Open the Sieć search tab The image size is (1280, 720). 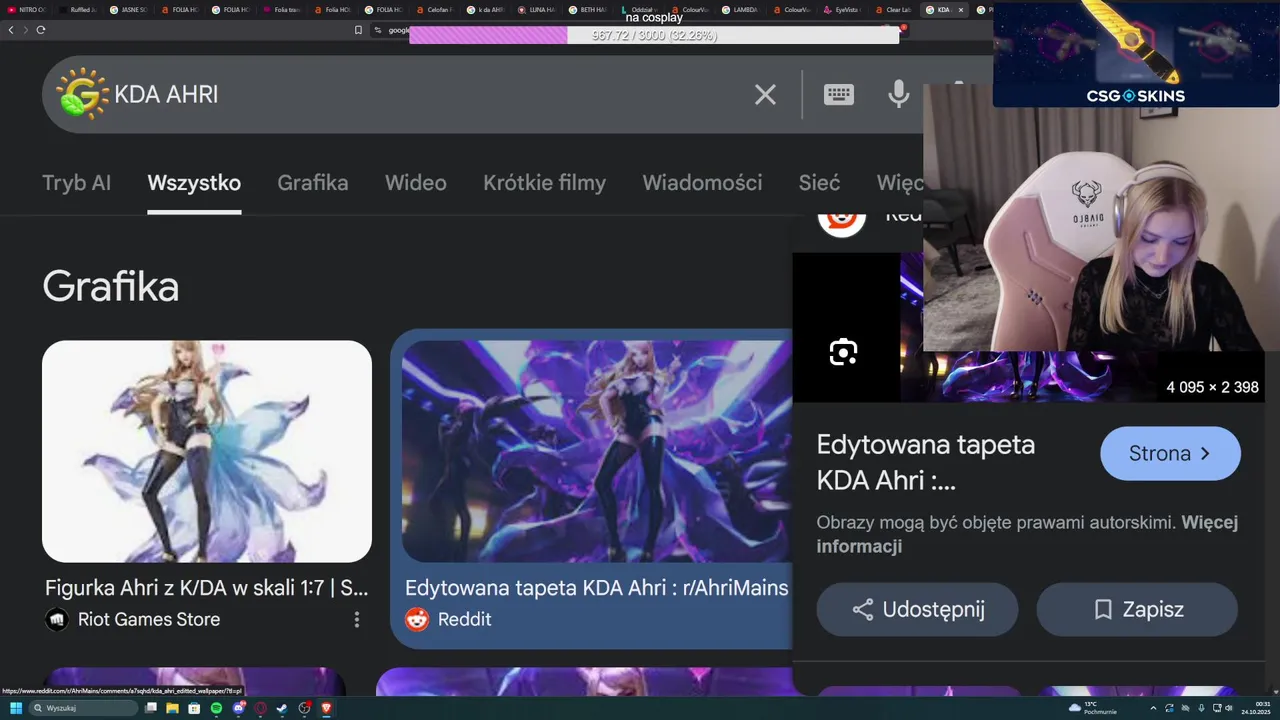coord(819,183)
